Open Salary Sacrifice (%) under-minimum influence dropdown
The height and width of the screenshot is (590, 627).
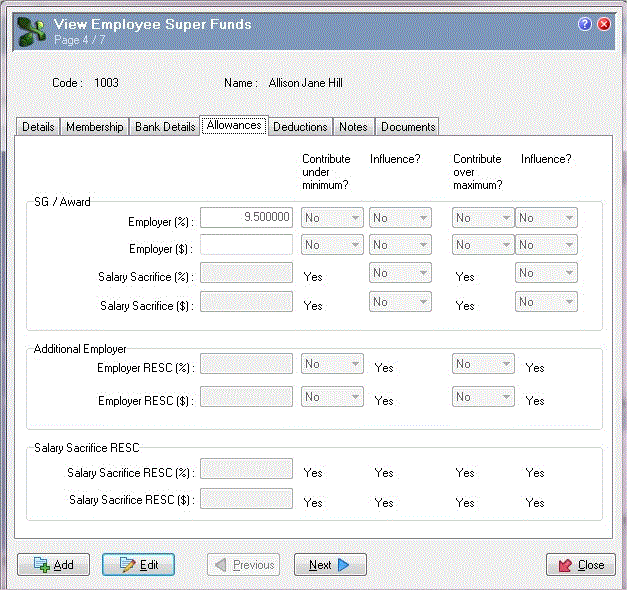coord(400,273)
